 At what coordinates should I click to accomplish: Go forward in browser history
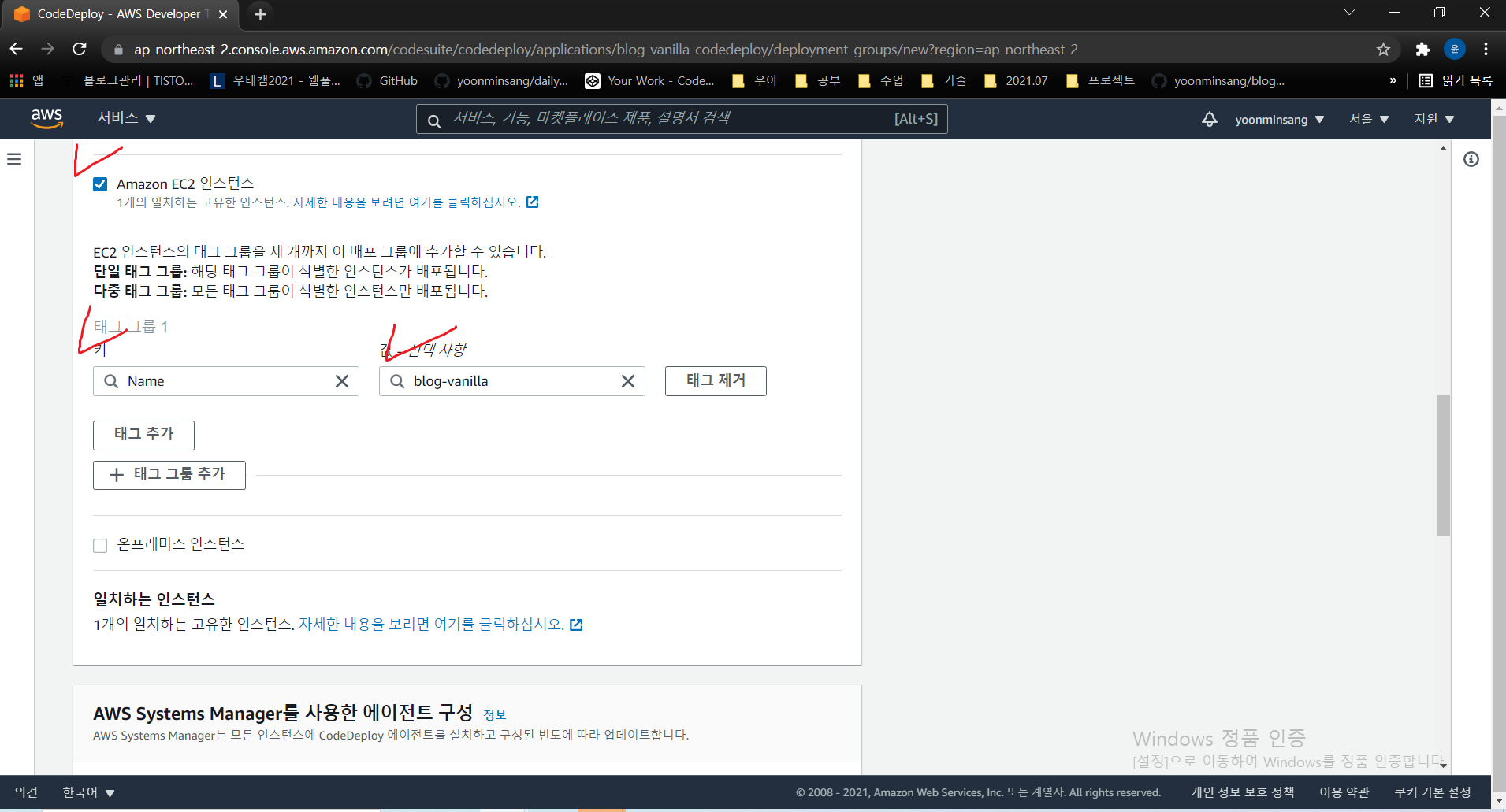[x=48, y=50]
